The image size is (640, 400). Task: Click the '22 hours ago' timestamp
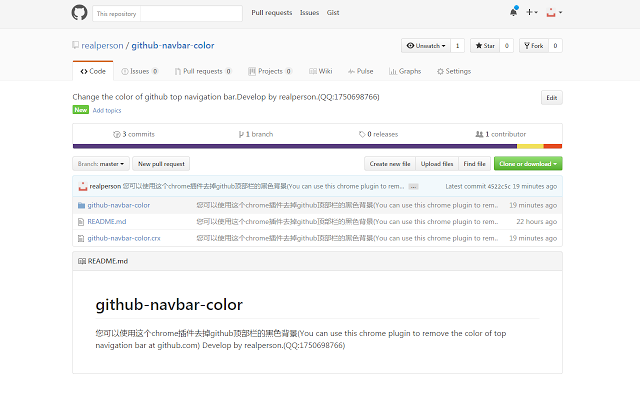point(536,222)
